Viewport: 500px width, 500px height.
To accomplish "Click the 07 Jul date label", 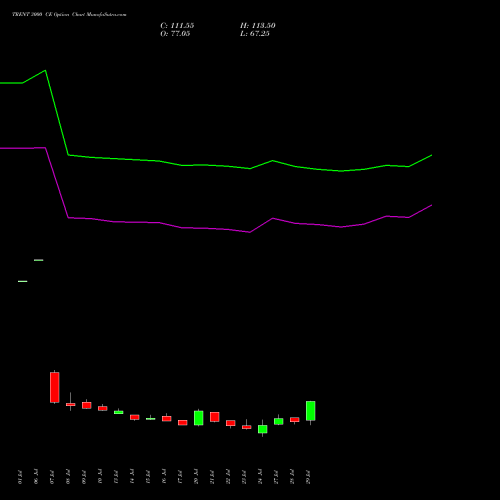I will (x=52, y=477).
